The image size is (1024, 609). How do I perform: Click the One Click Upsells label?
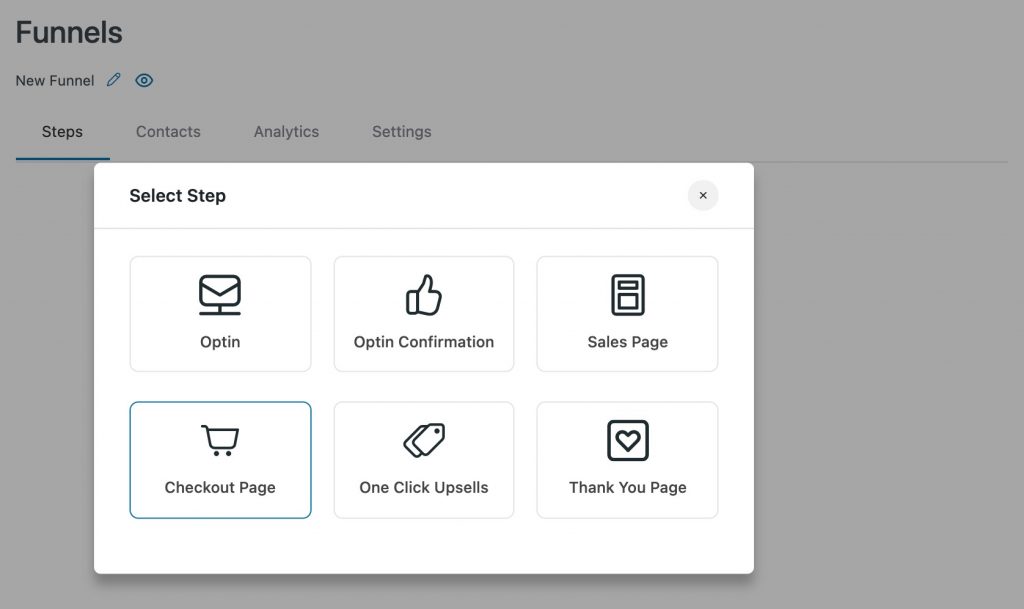[424, 488]
